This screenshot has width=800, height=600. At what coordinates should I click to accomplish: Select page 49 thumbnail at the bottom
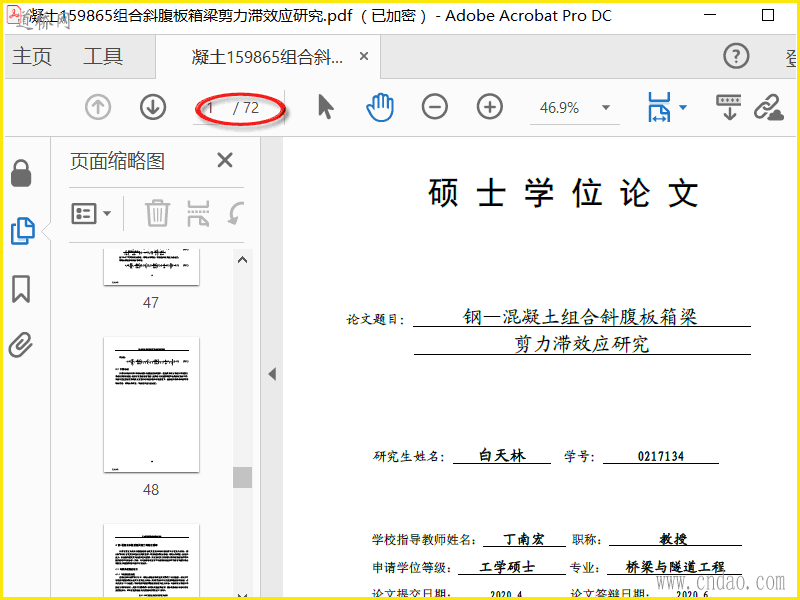pos(152,560)
